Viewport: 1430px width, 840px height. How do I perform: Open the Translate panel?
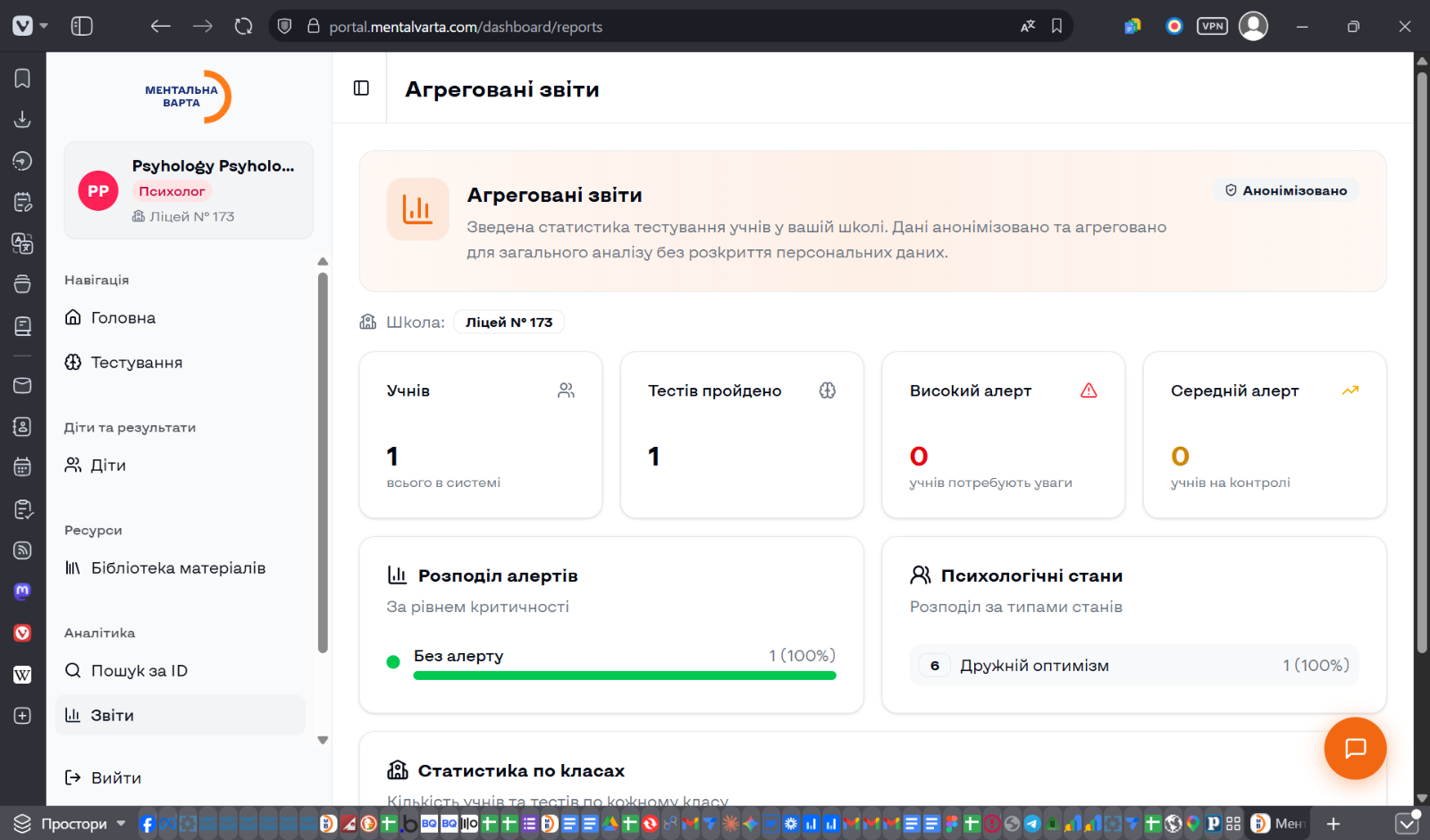tap(22, 243)
